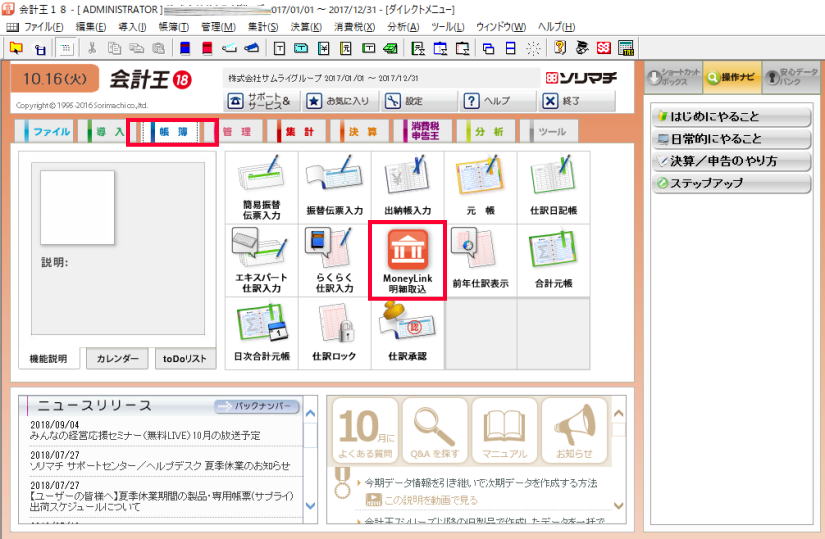Launch 出納帳入力 icon
The height and width of the screenshot is (539, 825).
[407, 187]
